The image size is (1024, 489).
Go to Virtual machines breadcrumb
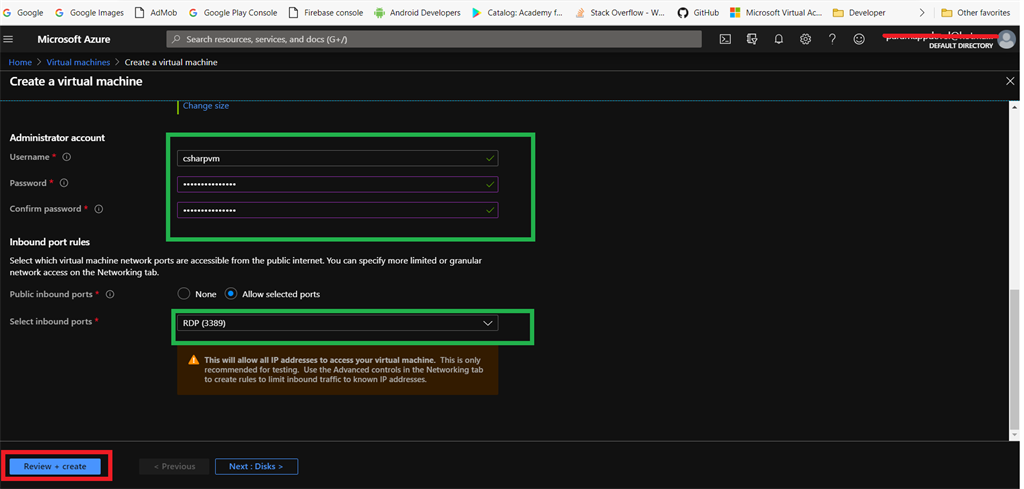pyautogui.click(x=78, y=63)
